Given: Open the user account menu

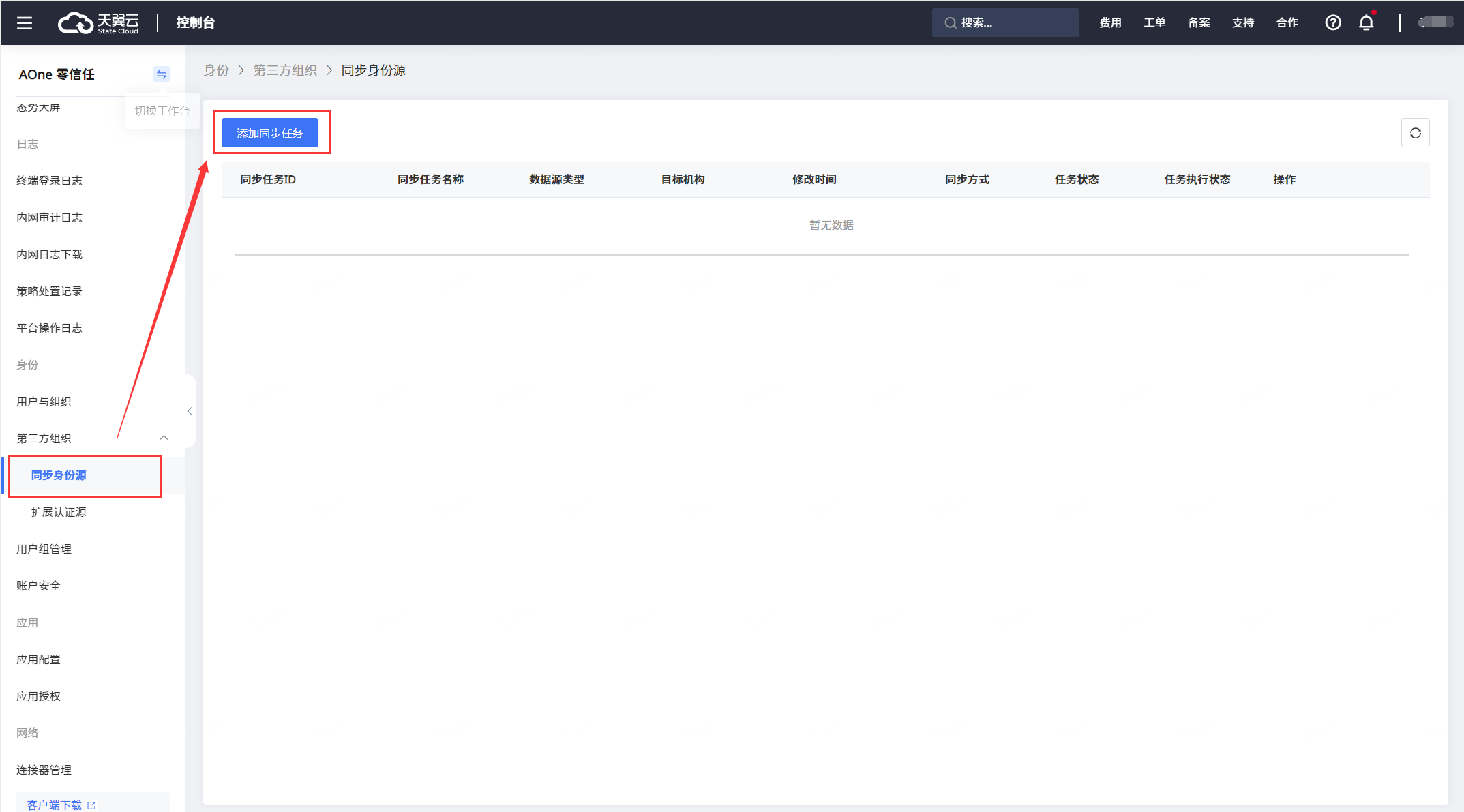Looking at the screenshot, I should tap(1435, 22).
